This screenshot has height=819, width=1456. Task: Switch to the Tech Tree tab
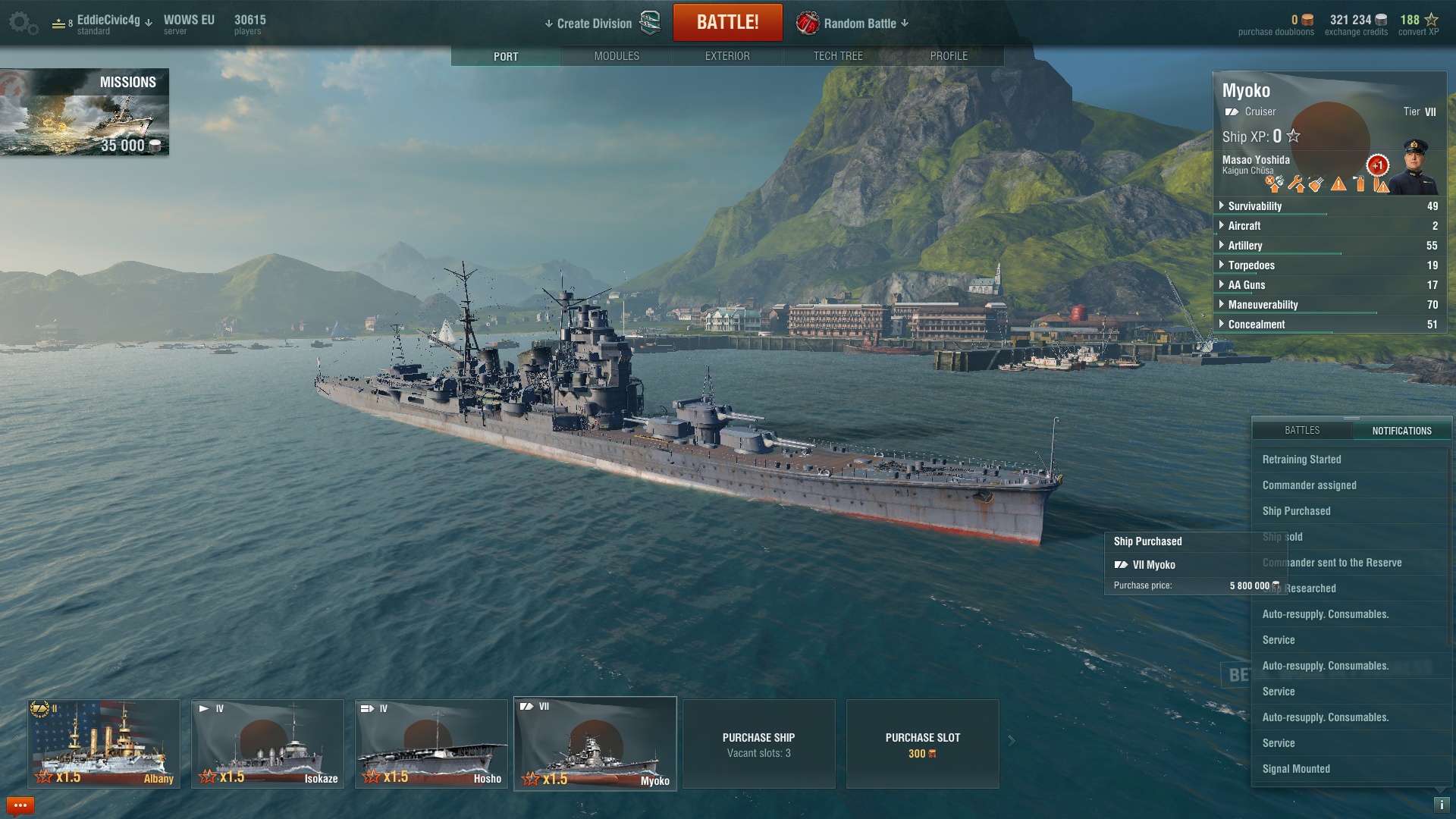(x=838, y=56)
